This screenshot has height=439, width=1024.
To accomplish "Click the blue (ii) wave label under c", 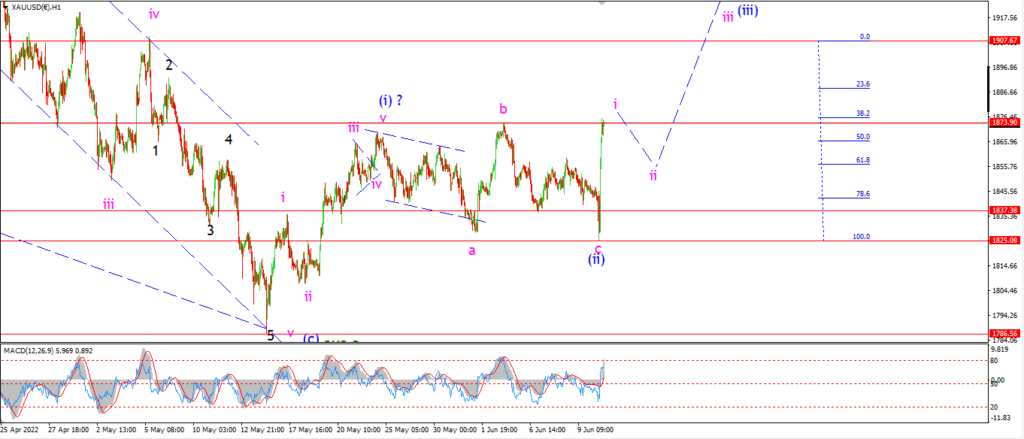I will pyautogui.click(x=596, y=259).
